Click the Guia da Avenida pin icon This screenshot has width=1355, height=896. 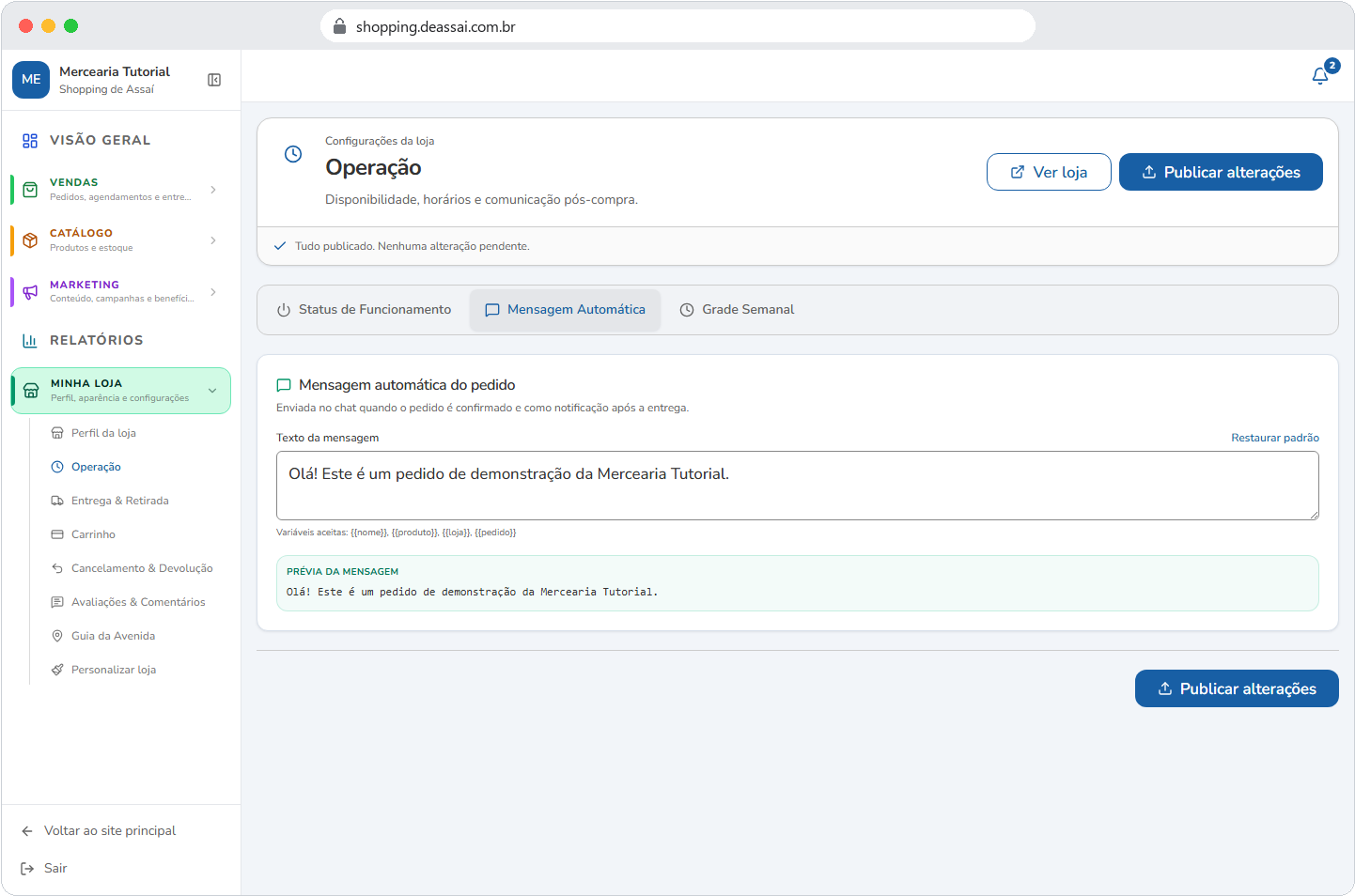coord(57,636)
